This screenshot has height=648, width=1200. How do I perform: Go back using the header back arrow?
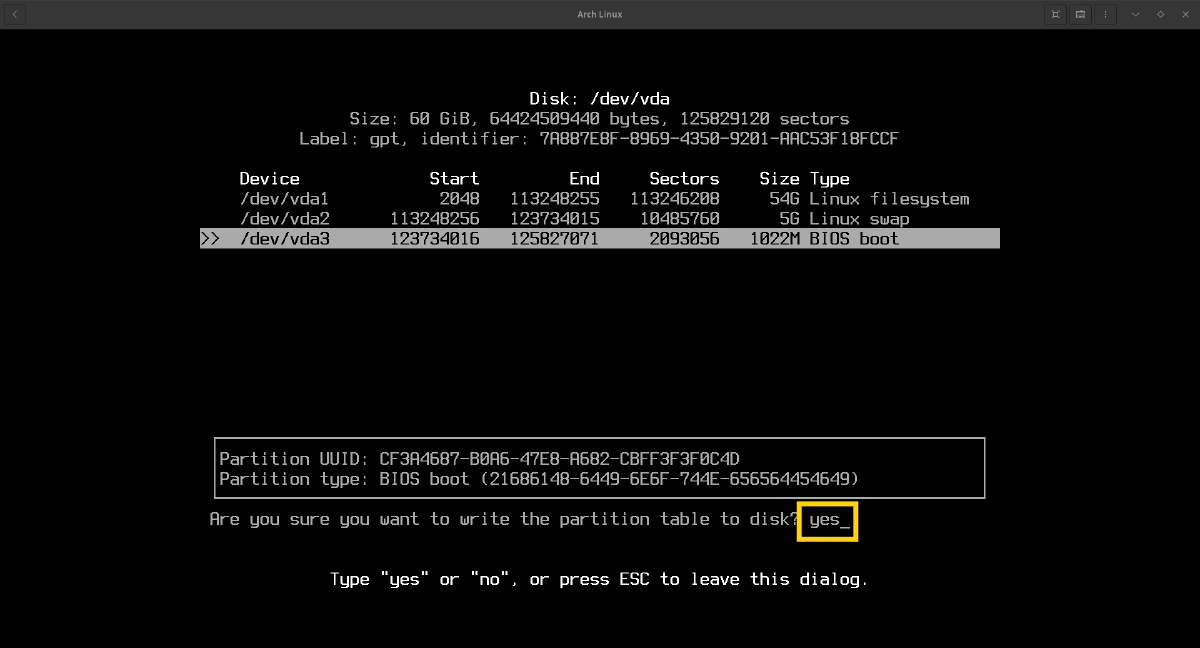(16, 14)
